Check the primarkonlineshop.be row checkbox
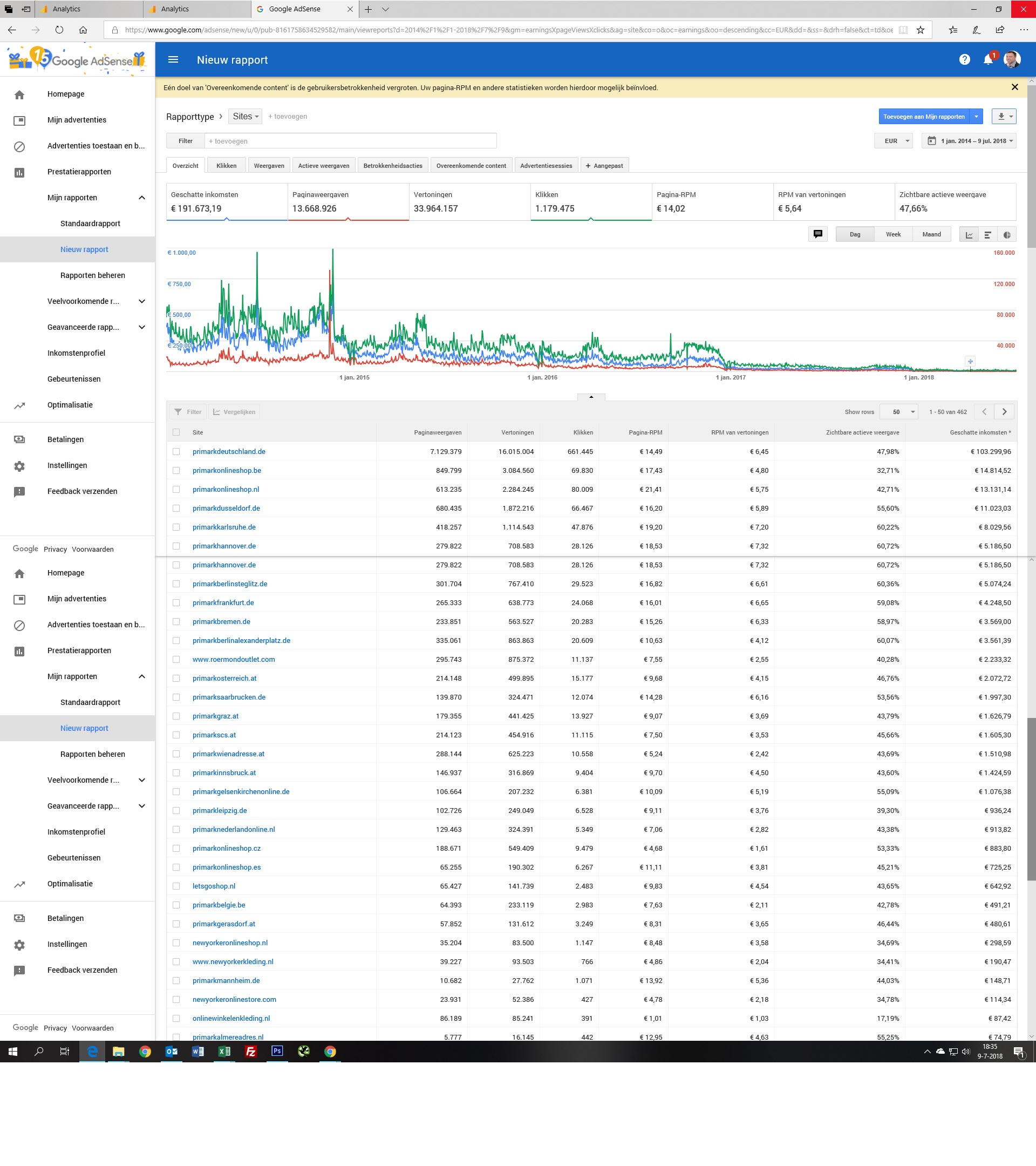This screenshot has height=1166, width=1036. click(176, 471)
